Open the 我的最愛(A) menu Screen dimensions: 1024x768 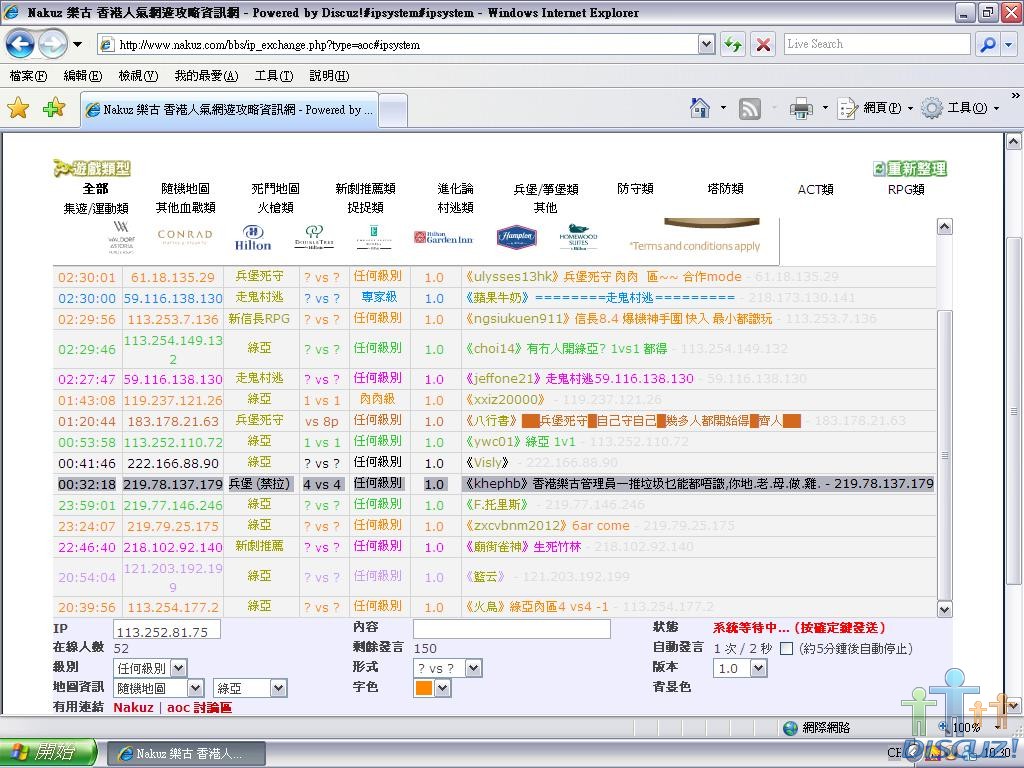click(206, 76)
